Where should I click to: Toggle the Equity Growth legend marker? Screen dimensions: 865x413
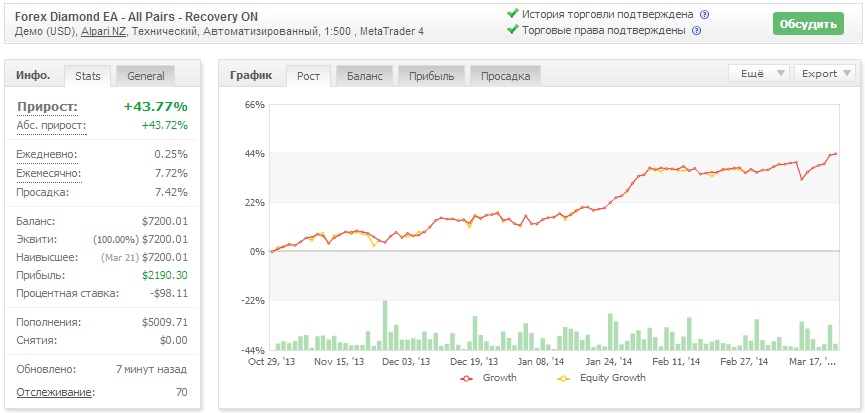click(x=560, y=378)
